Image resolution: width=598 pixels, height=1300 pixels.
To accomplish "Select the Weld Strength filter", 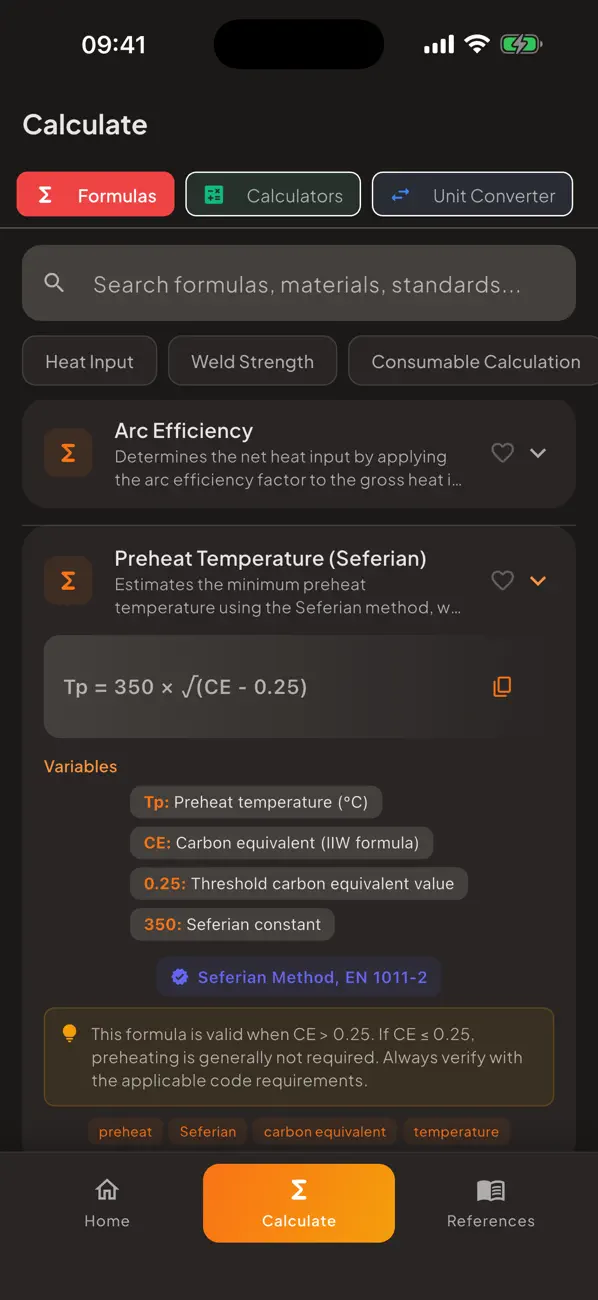I will click(x=252, y=361).
